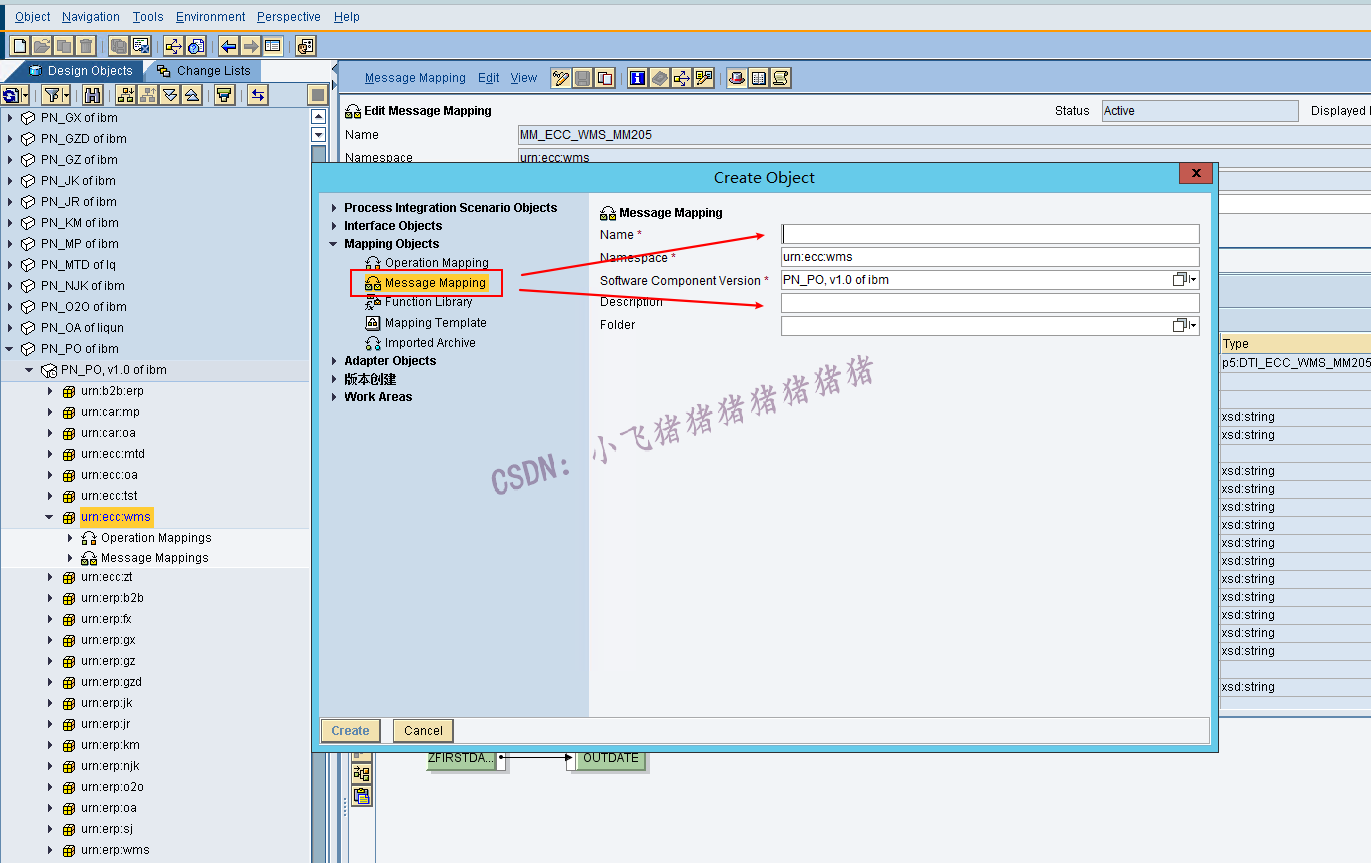Click the document help icon in main toolbar

coord(196,46)
